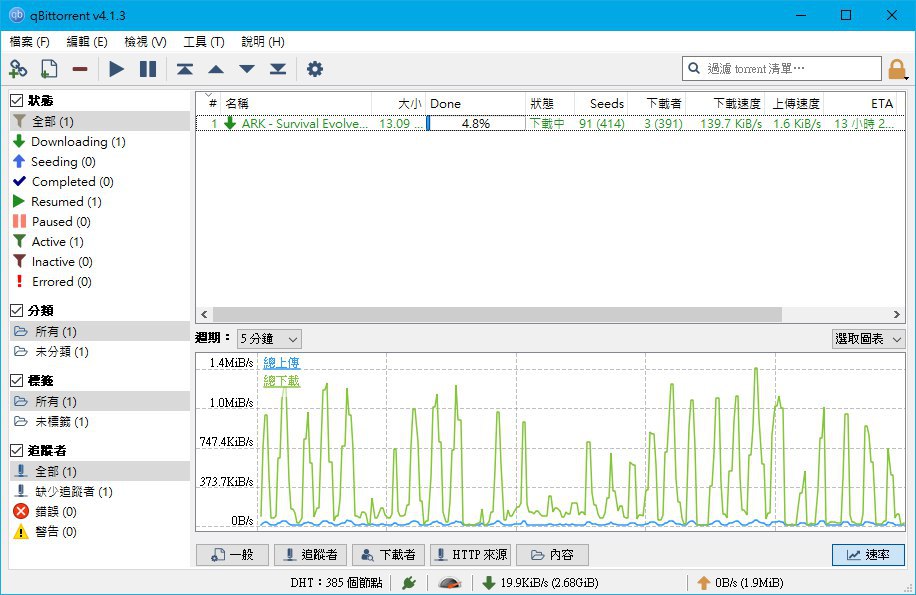Select the 錯誤 (0) tracker filter
Viewport: 916px width, 595px height.
100,512
